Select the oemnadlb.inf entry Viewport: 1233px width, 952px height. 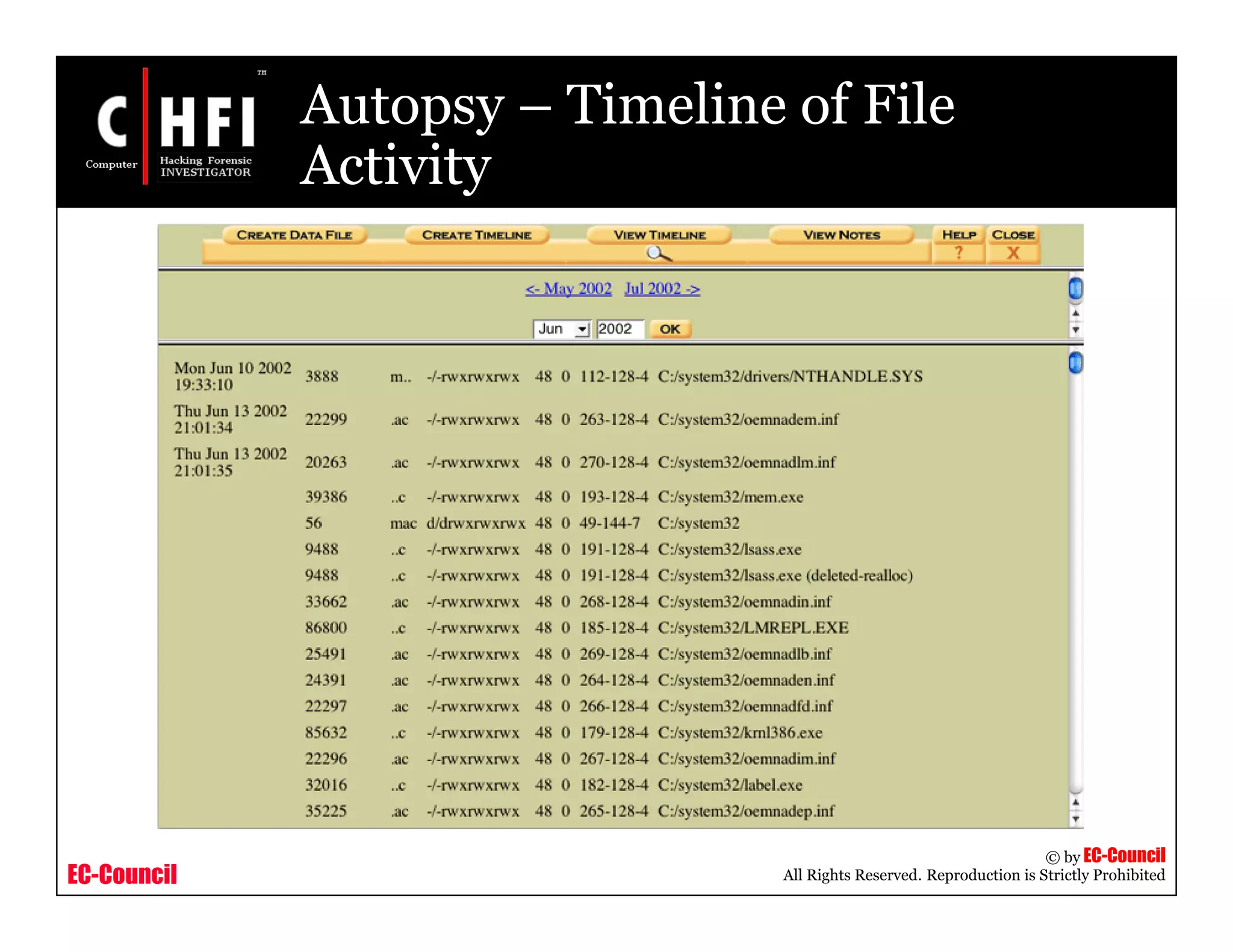click(x=744, y=654)
